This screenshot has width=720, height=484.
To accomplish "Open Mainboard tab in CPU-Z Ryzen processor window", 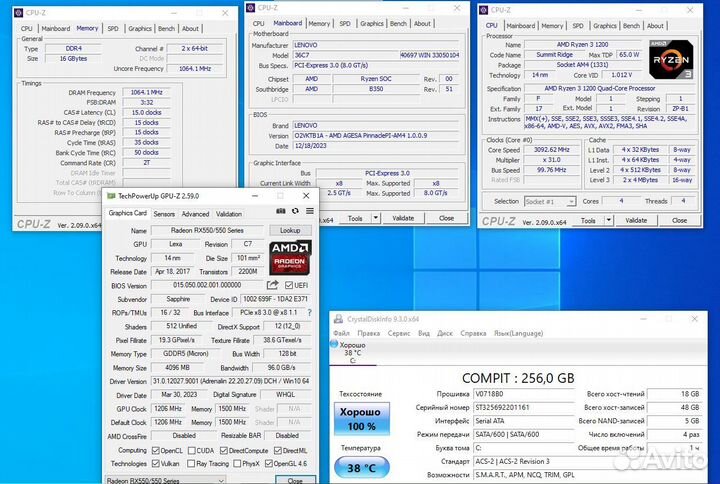I will (521, 26).
